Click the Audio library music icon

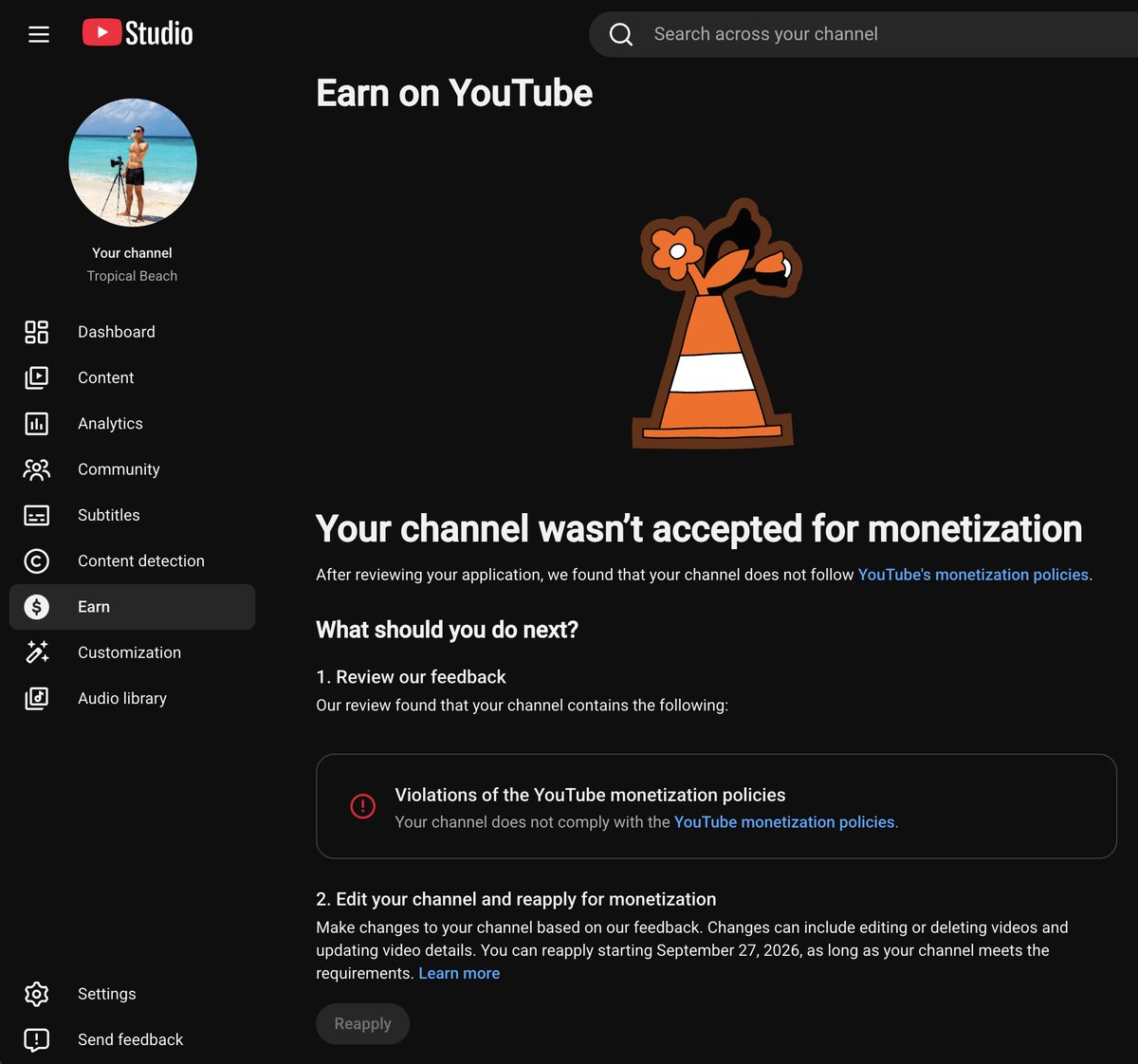[x=36, y=699]
